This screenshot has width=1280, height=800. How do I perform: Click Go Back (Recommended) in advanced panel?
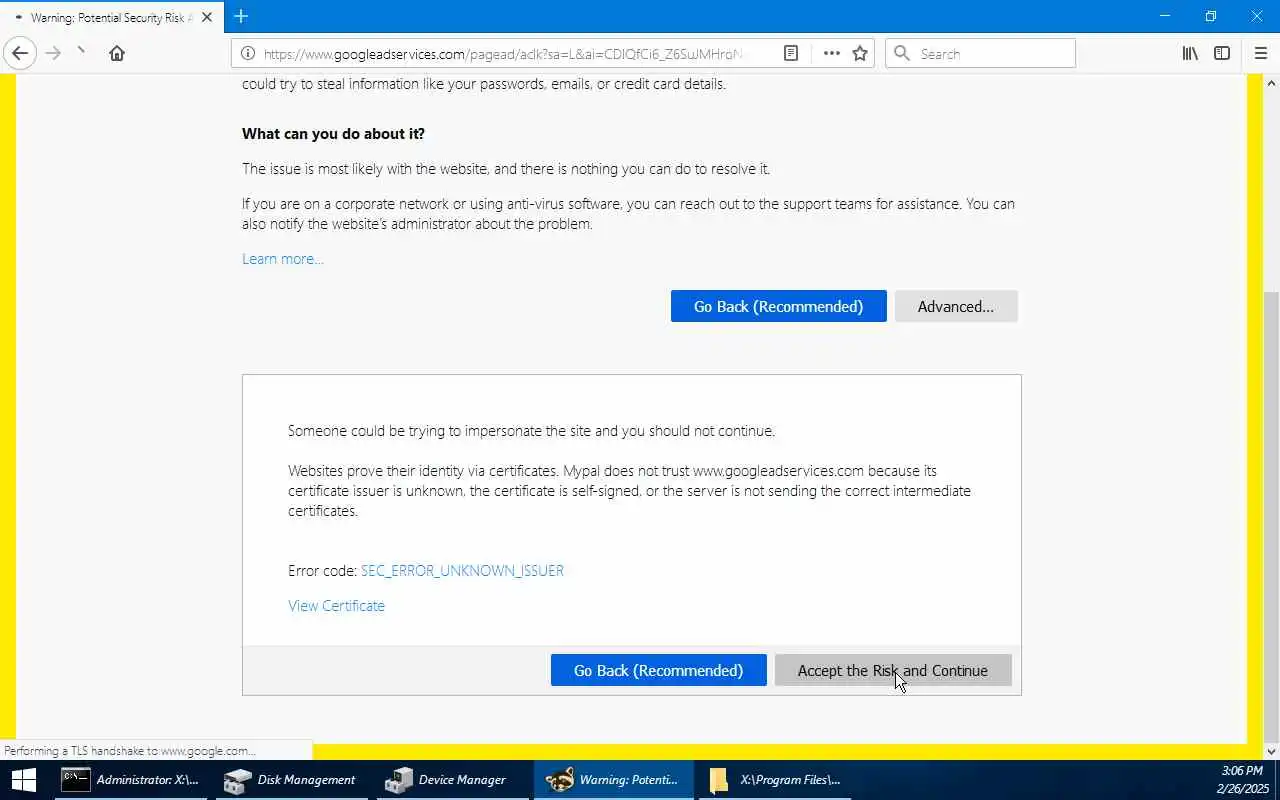point(658,671)
